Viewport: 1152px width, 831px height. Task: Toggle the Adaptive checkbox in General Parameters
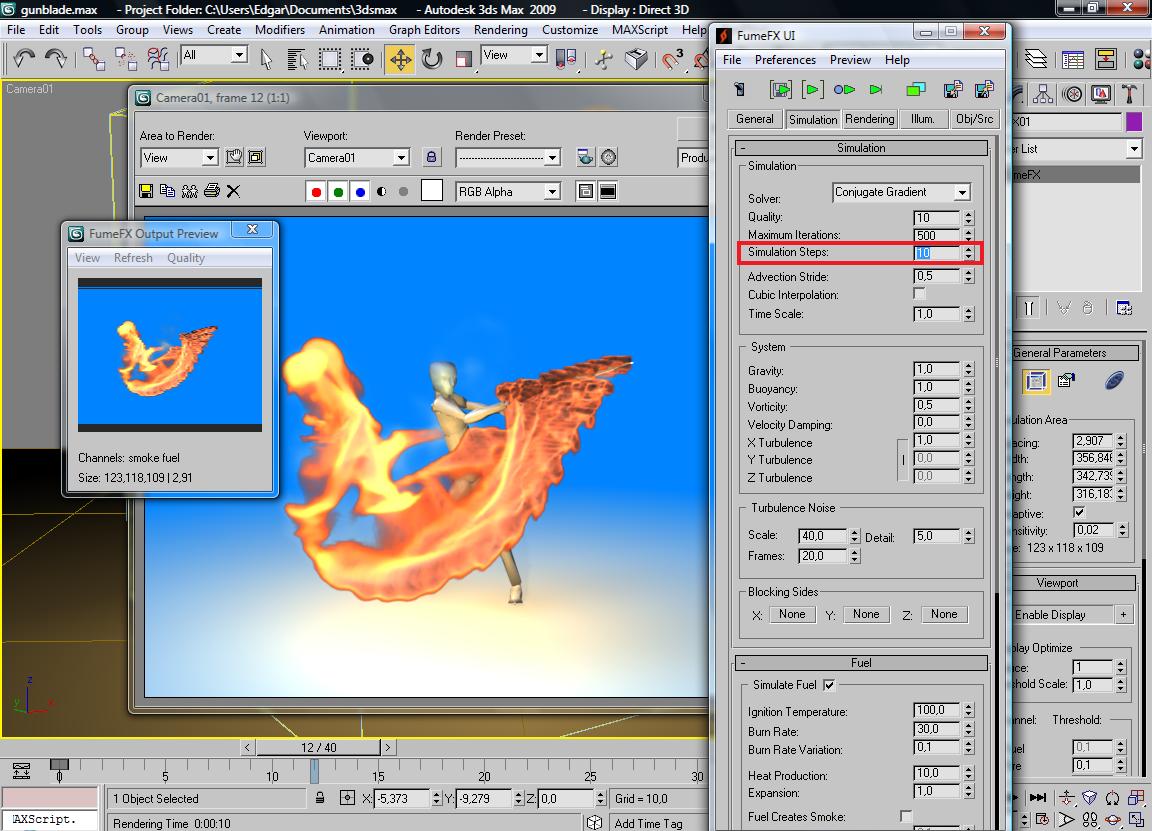1079,512
